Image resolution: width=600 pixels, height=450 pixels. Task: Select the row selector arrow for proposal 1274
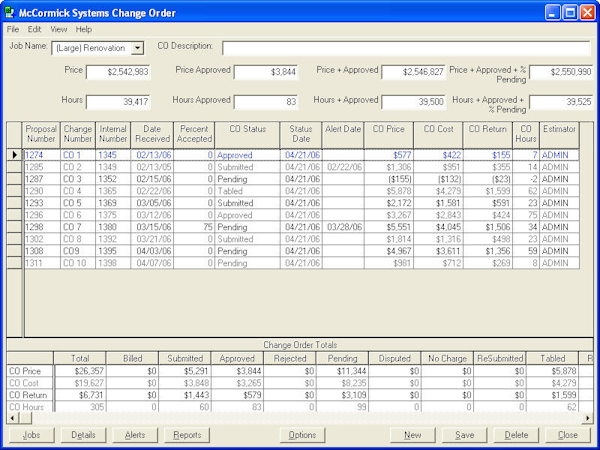click(14, 155)
